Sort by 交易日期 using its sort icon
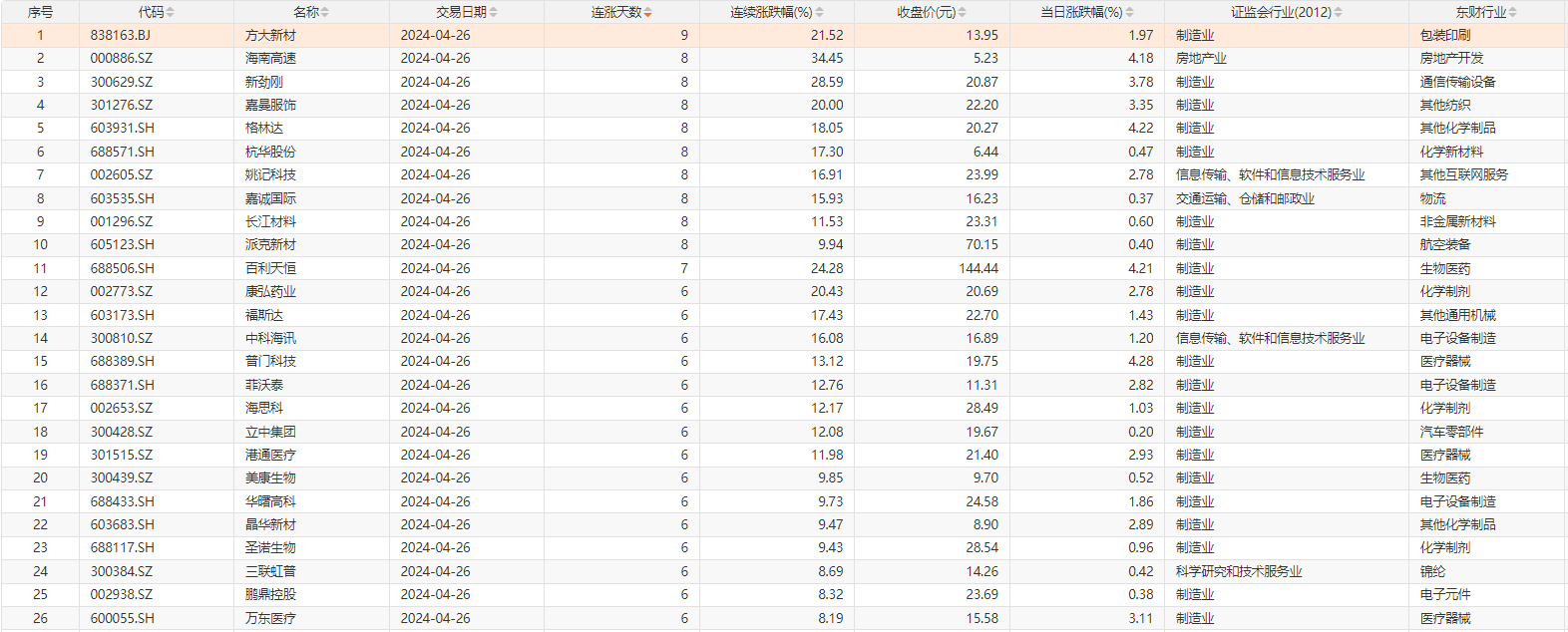Viewport: 1568px width, 632px height. tap(494, 13)
